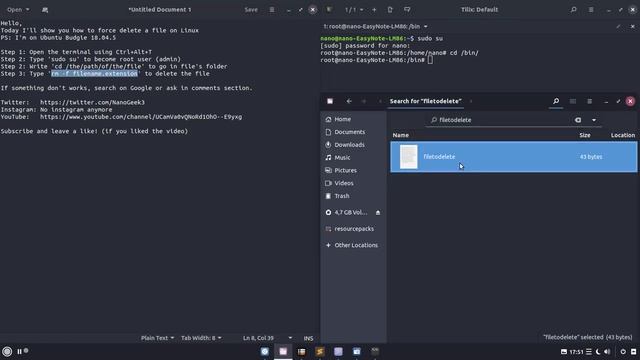Open resourcepacks bookmark in sidebar

(x=353, y=229)
